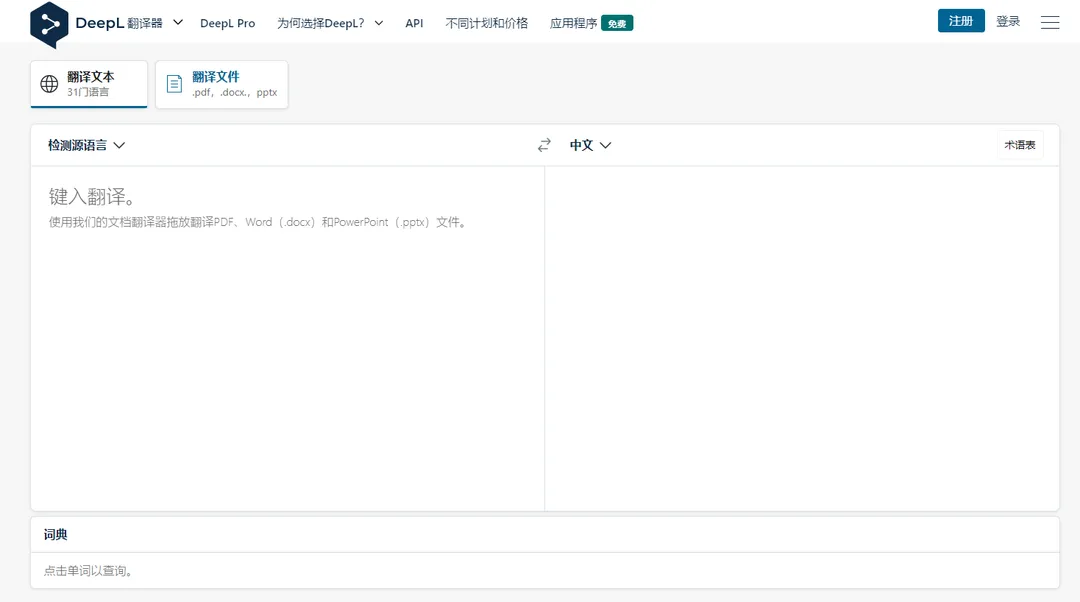
Task: Click the 点击单词以查询。 hint text
Action: (x=88, y=570)
